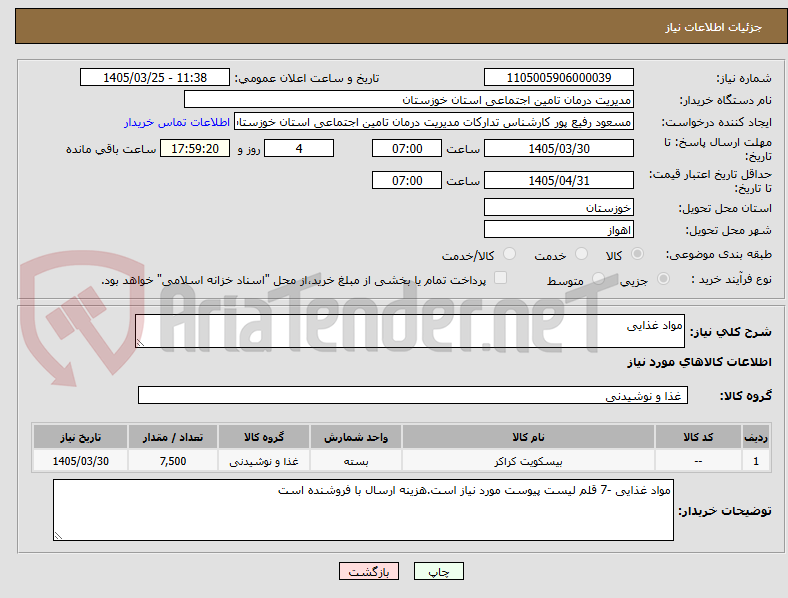
Task: Click the price validity time 07:00 field
Action: point(407,180)
